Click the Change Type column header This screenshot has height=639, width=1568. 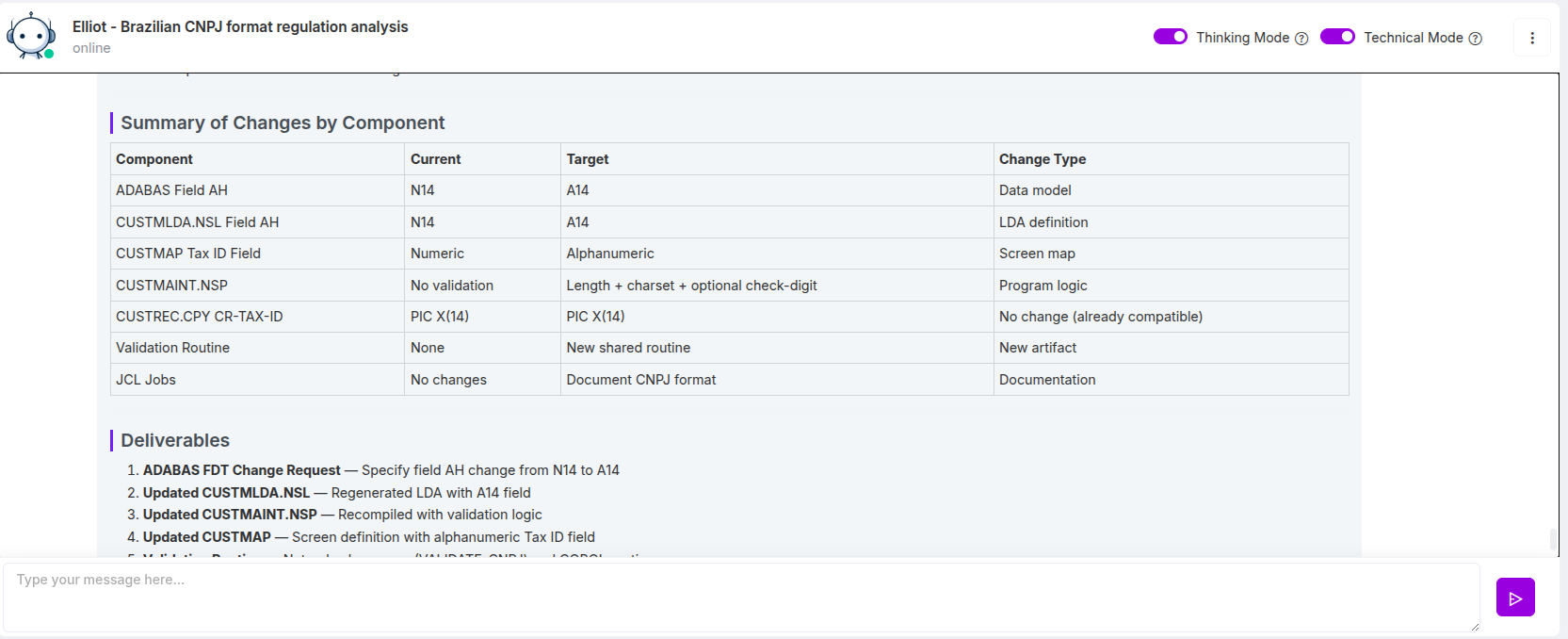[1043, 159]
